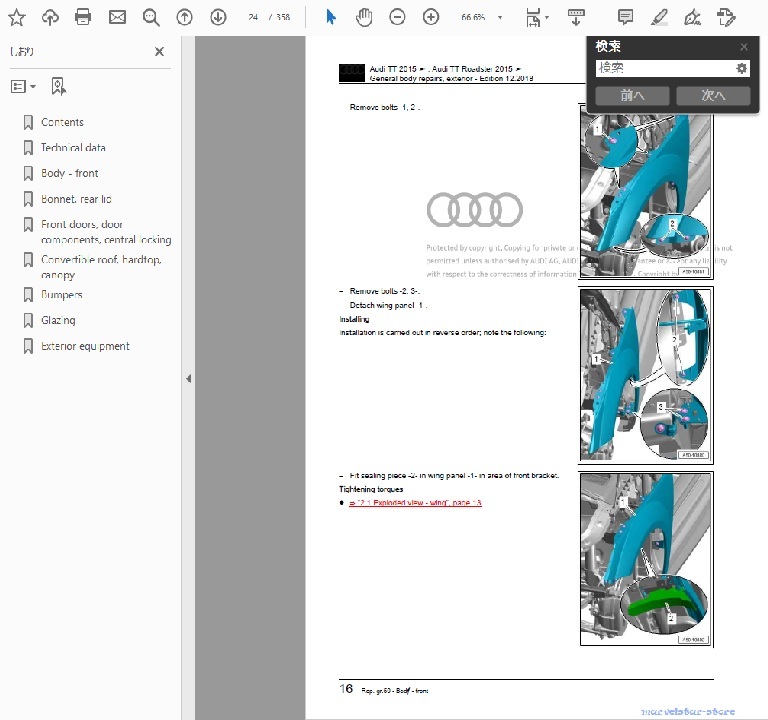768x720 pixels.
Task: Follow the Exploded view - wing link
Action: [415, 503]
